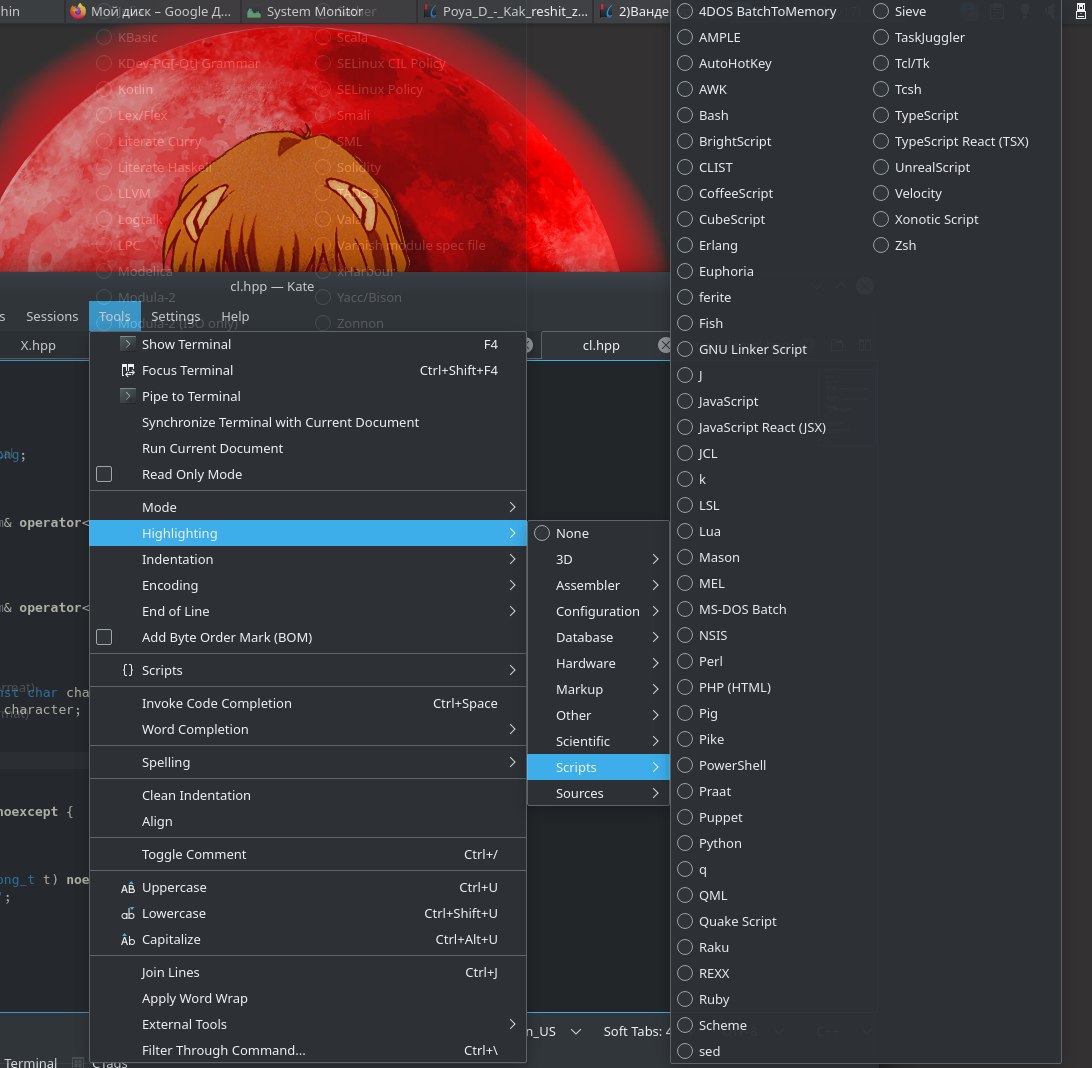Click the System Monitor taskbar icon
The image size is (1092, 1068).
[x=254, y=12]
